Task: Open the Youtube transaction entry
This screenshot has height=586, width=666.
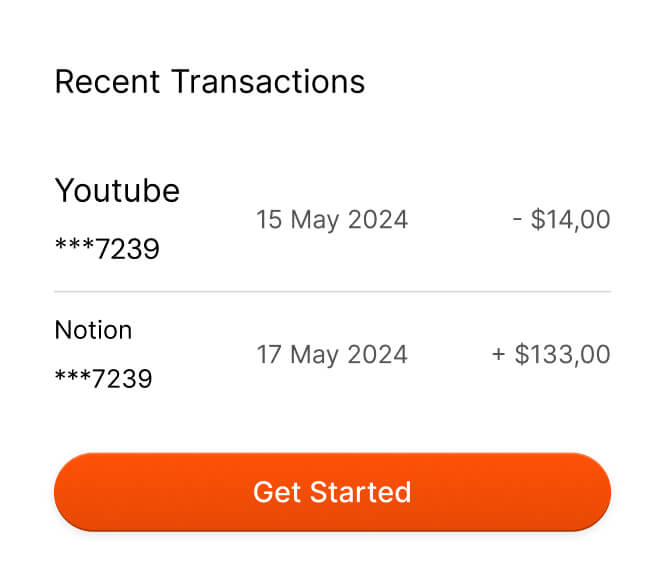Action: click(117, 190)
